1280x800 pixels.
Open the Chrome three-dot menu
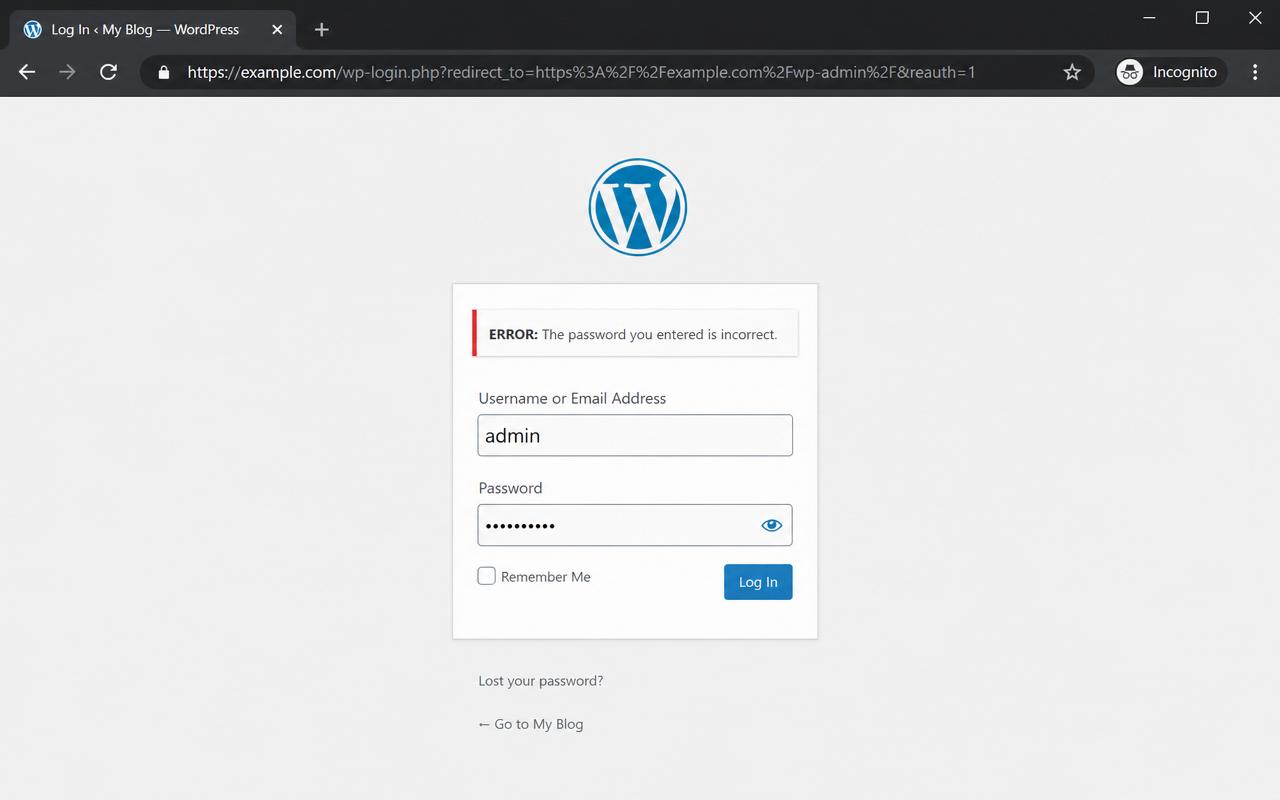point(1255,72)
